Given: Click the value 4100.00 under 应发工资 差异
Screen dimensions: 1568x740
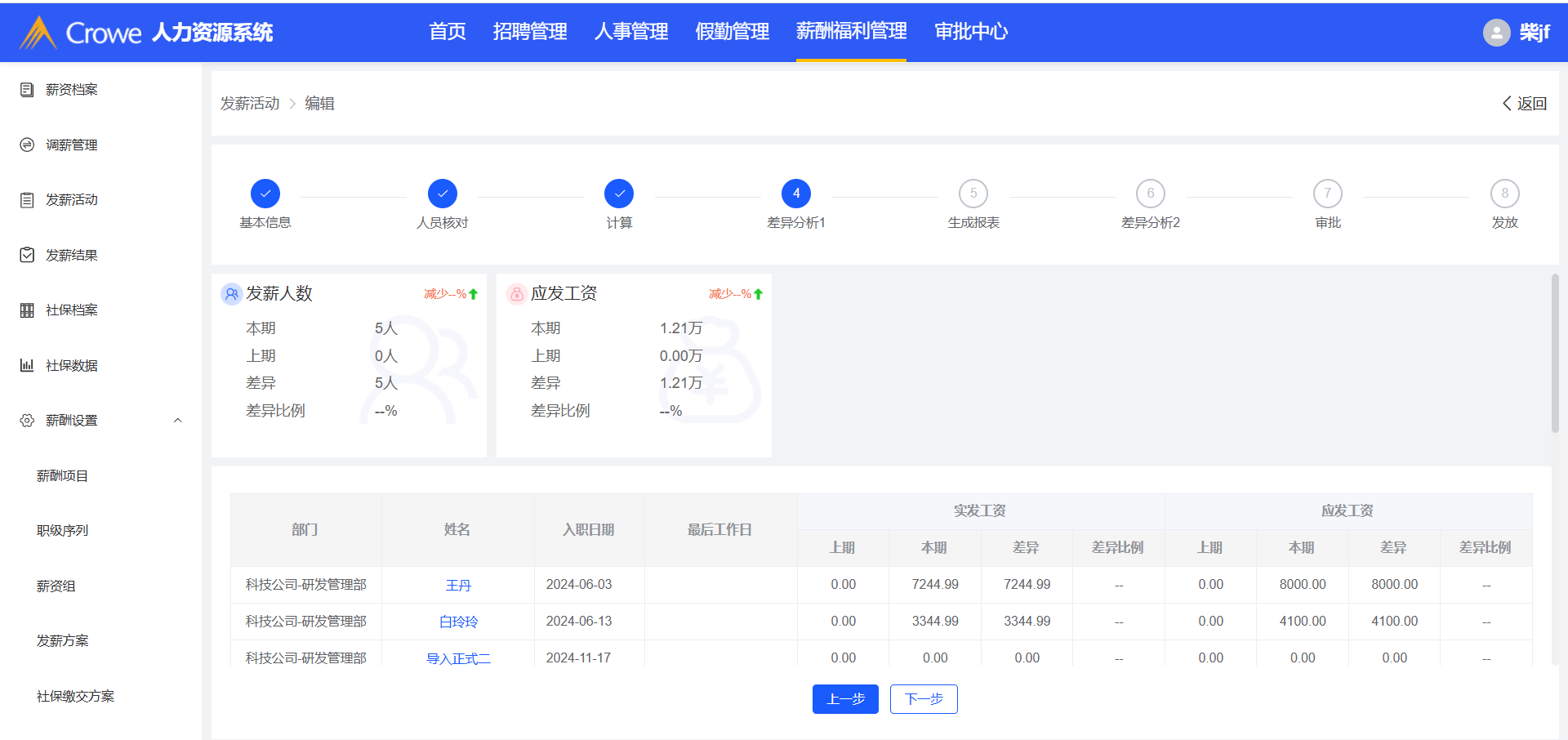Looking at the screenshot, I should [x=1395, y=622].
